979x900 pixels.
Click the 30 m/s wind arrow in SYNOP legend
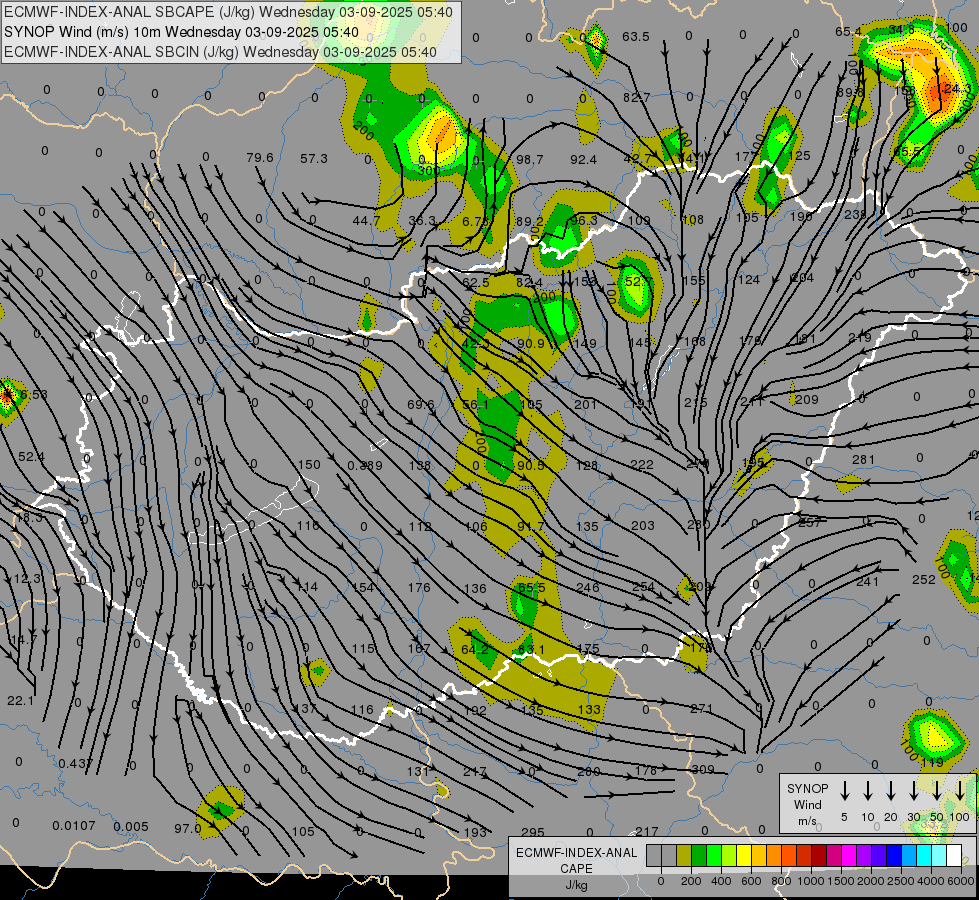pos(913,791)
